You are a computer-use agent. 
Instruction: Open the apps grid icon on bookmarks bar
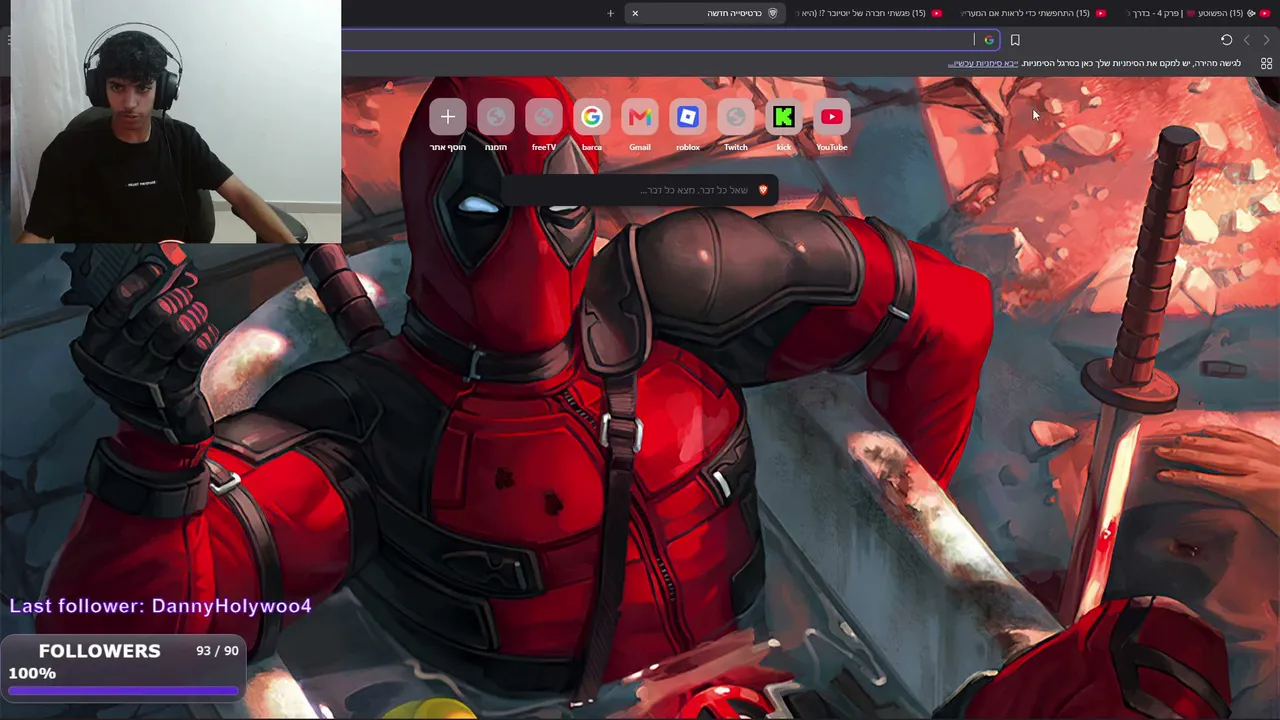point(1266,63)
